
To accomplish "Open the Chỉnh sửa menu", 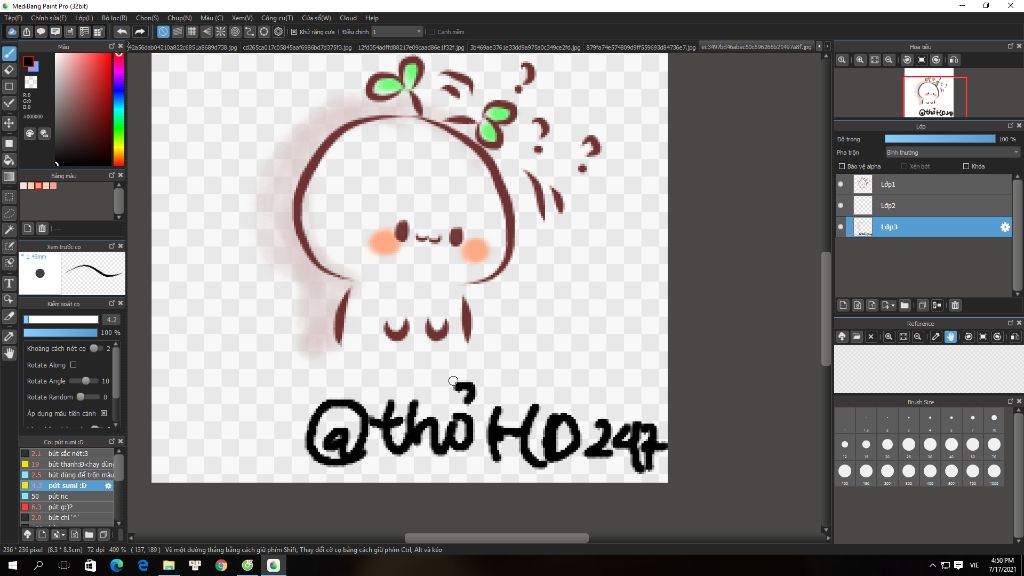I will pos(48,18).
